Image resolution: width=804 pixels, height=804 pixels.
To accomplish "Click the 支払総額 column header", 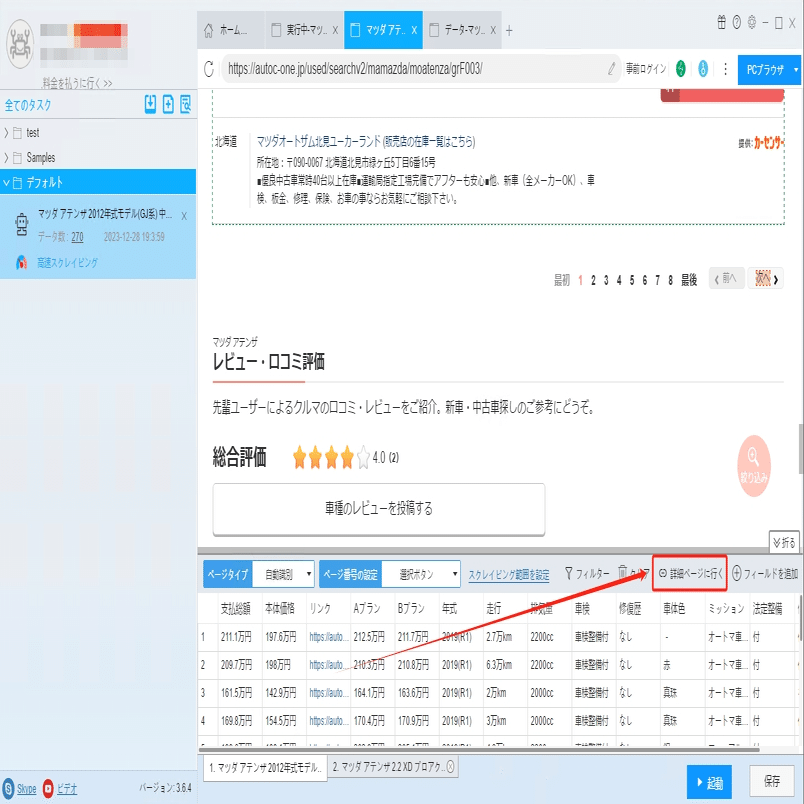I will (235, 609).
